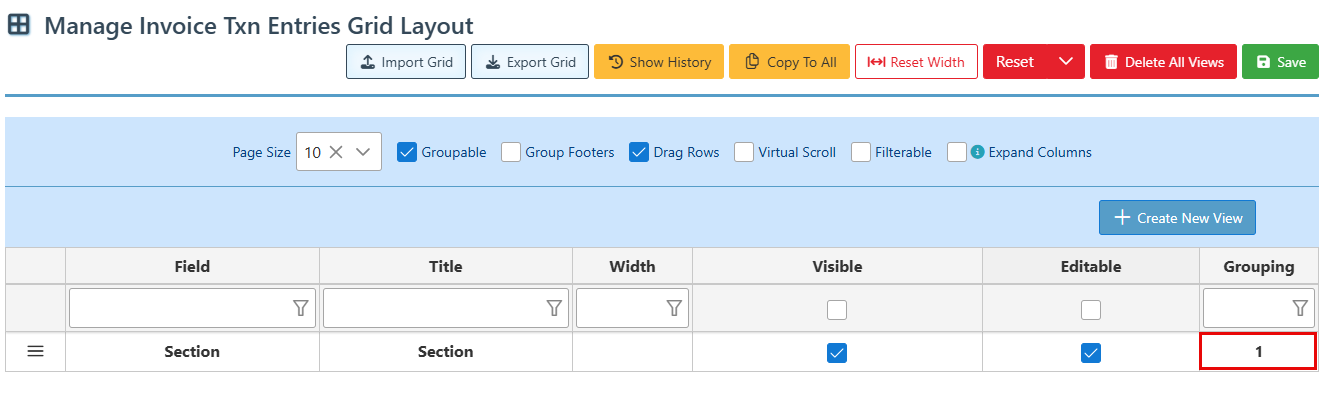
Task: Enable the Filterable checkbox
Action: tap(861, 152)
